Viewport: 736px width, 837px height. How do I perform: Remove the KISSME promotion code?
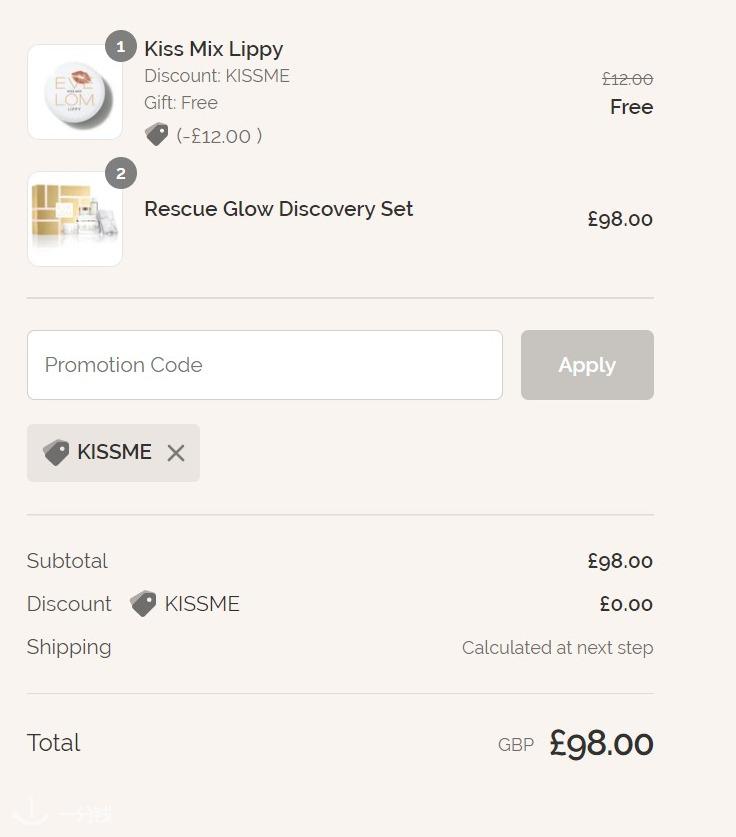pos(176,453)
